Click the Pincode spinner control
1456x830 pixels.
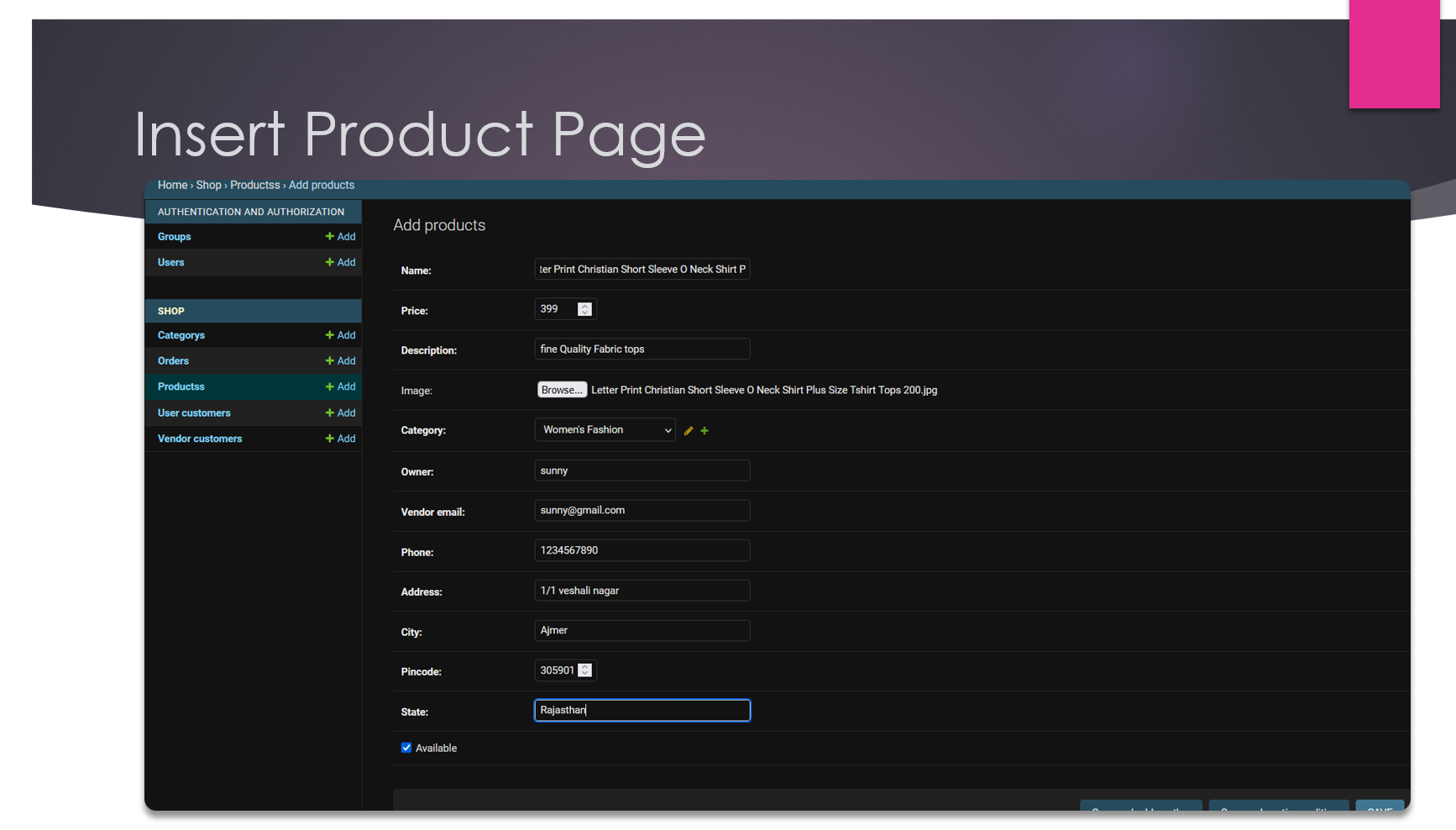pos(585,670)
